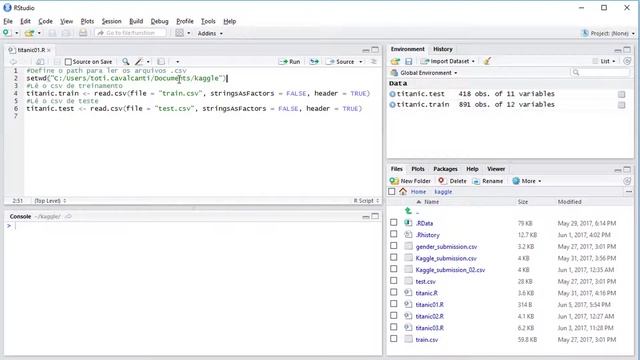This screenshot has width=640, height=360.
Task: Click the New Folder button
Action: [410, 181]
